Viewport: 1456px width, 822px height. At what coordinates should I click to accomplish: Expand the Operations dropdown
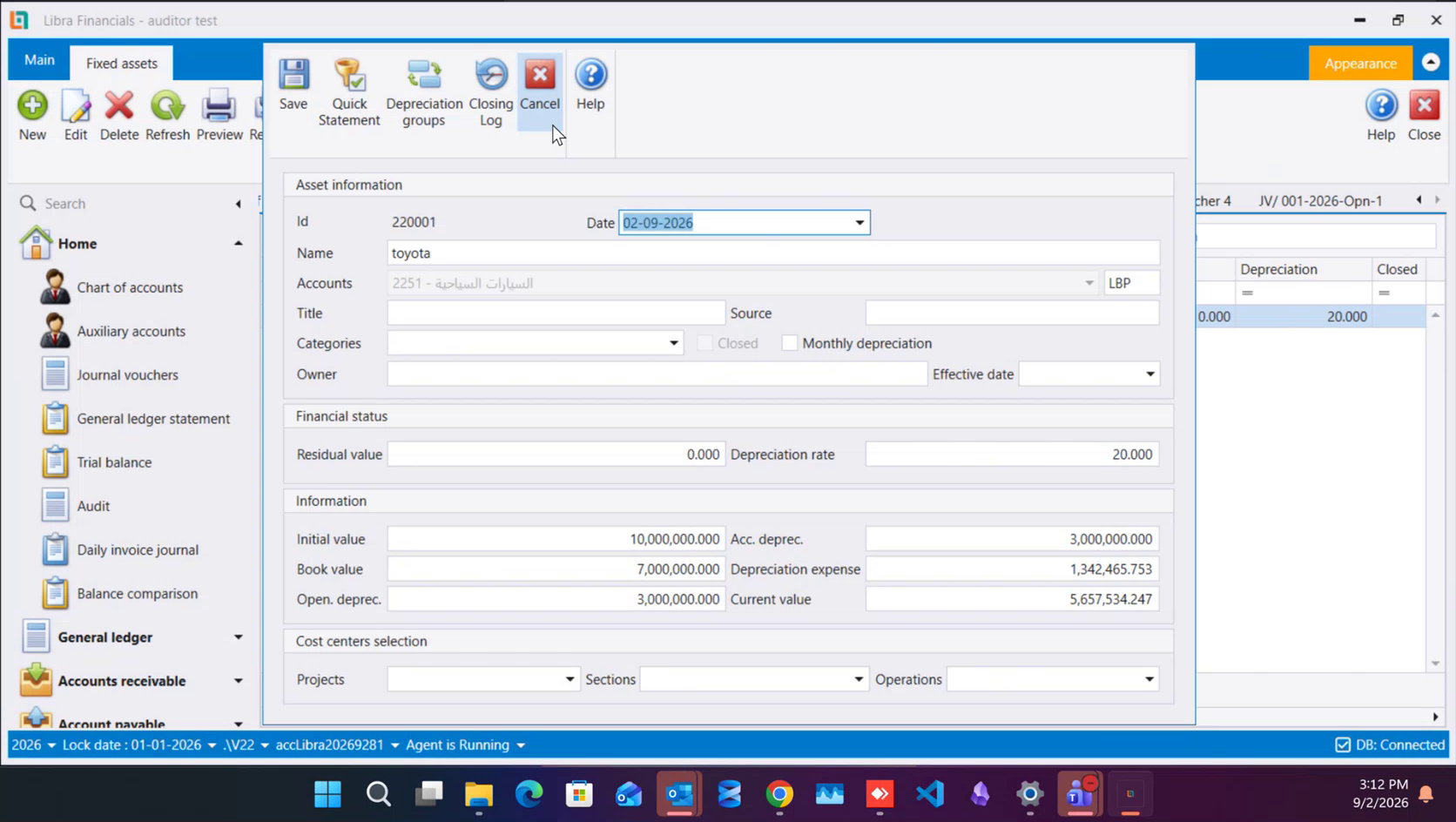[1149, 679]
